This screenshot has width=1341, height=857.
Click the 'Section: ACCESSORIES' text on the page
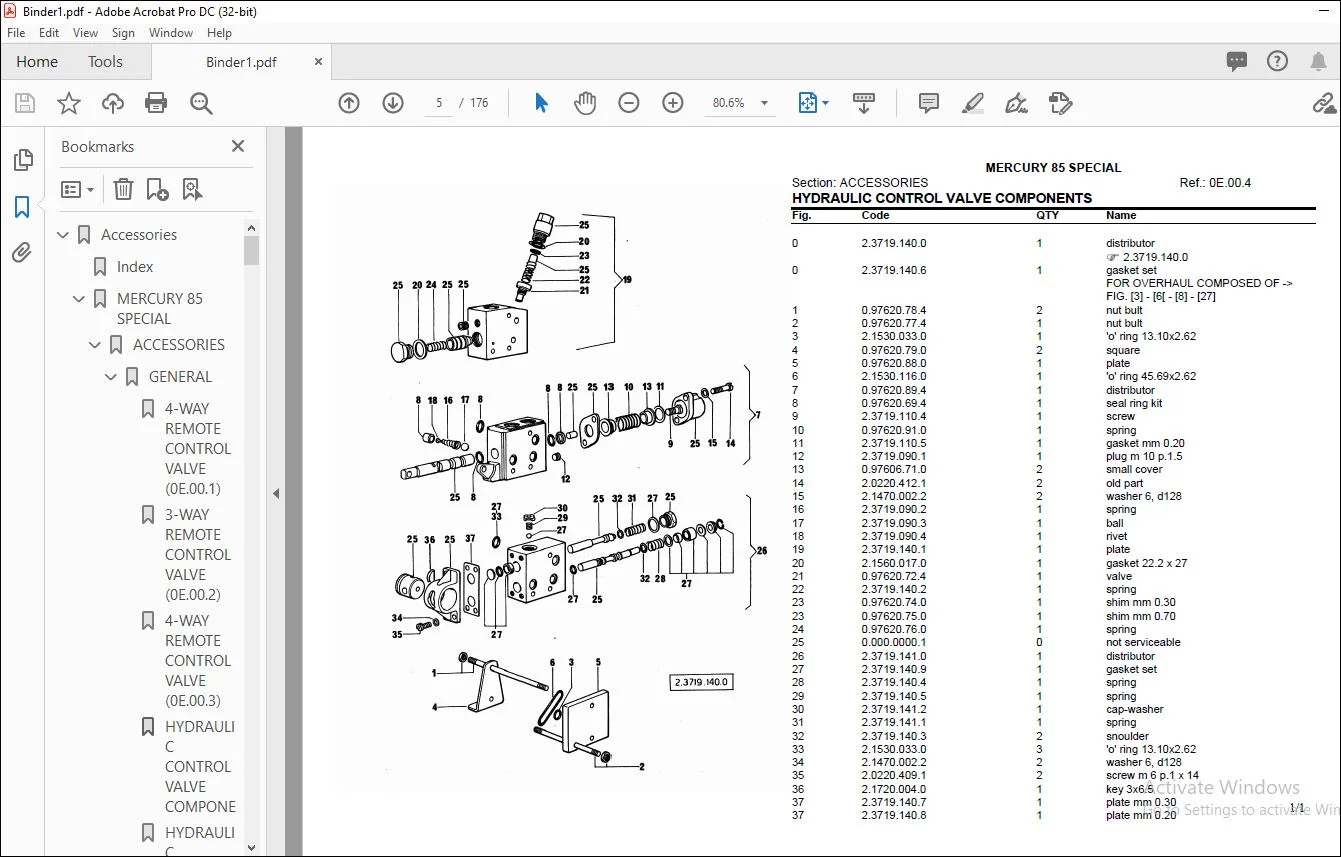pyautogui.click(x=860, y=183)
